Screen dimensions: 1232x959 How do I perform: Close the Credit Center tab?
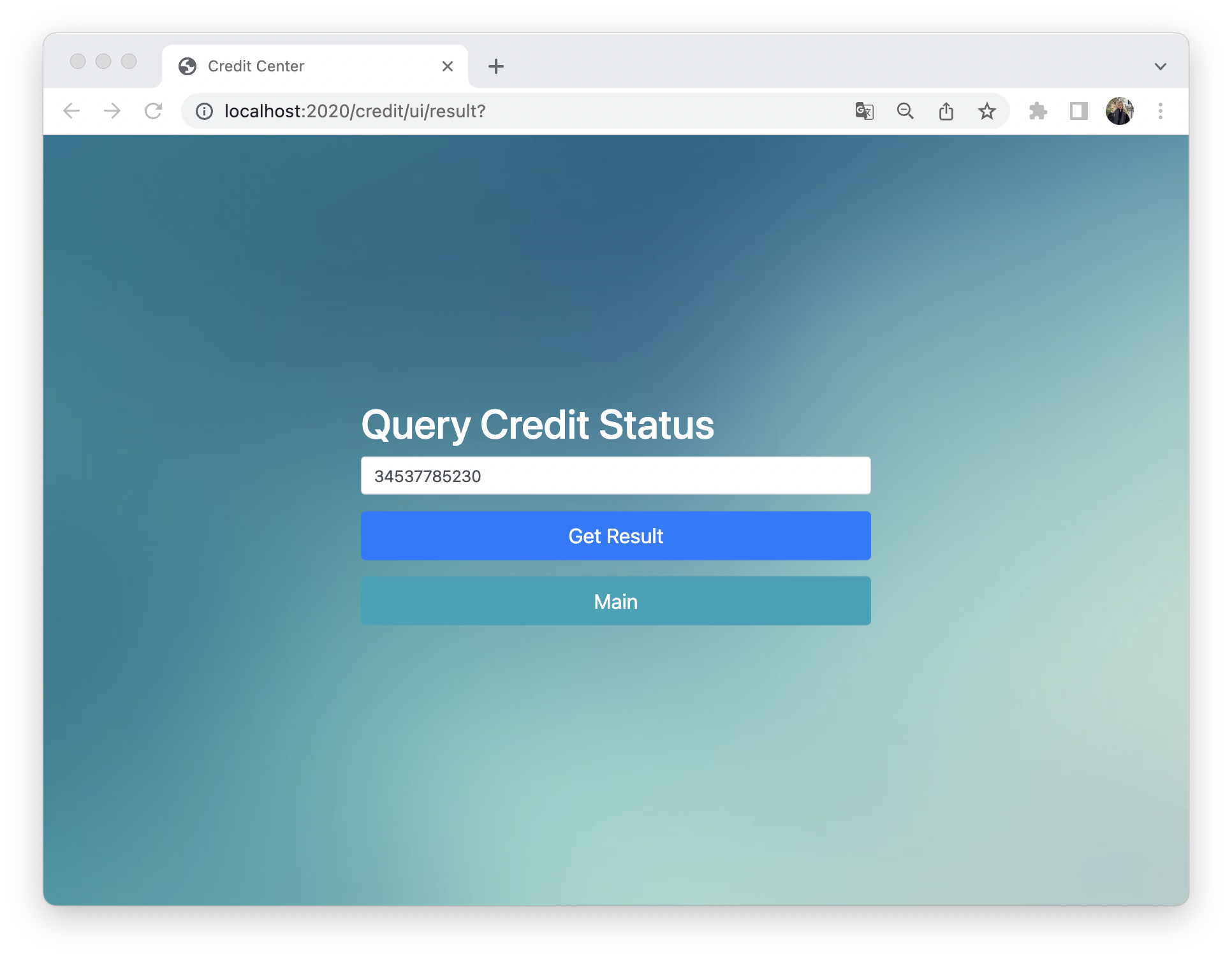447,66
